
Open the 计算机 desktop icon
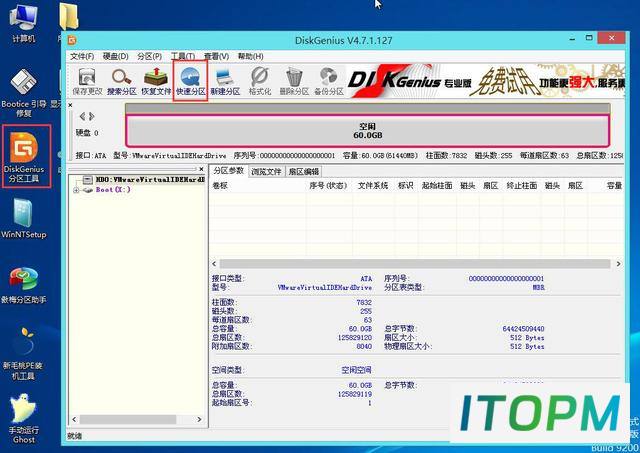pyautogui.click(x=24, y=24)
